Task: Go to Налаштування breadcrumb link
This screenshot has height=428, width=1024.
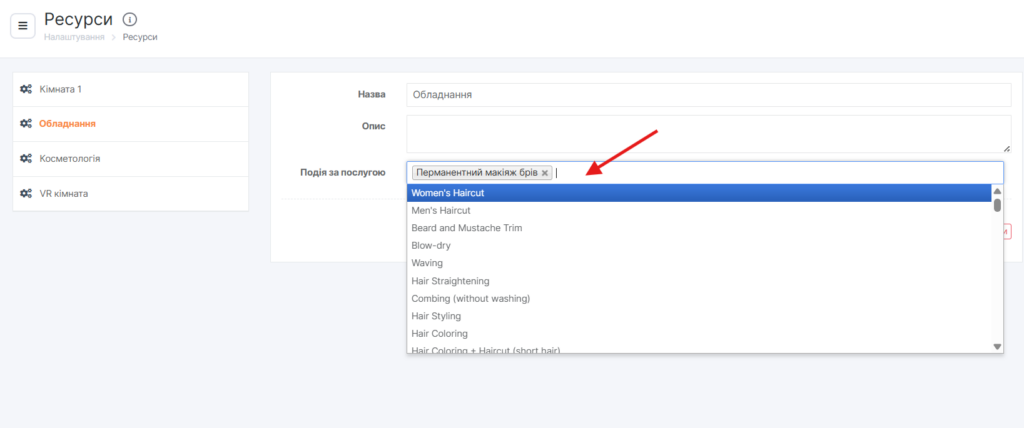Action: pyautogui.click(x=74, y=37)
